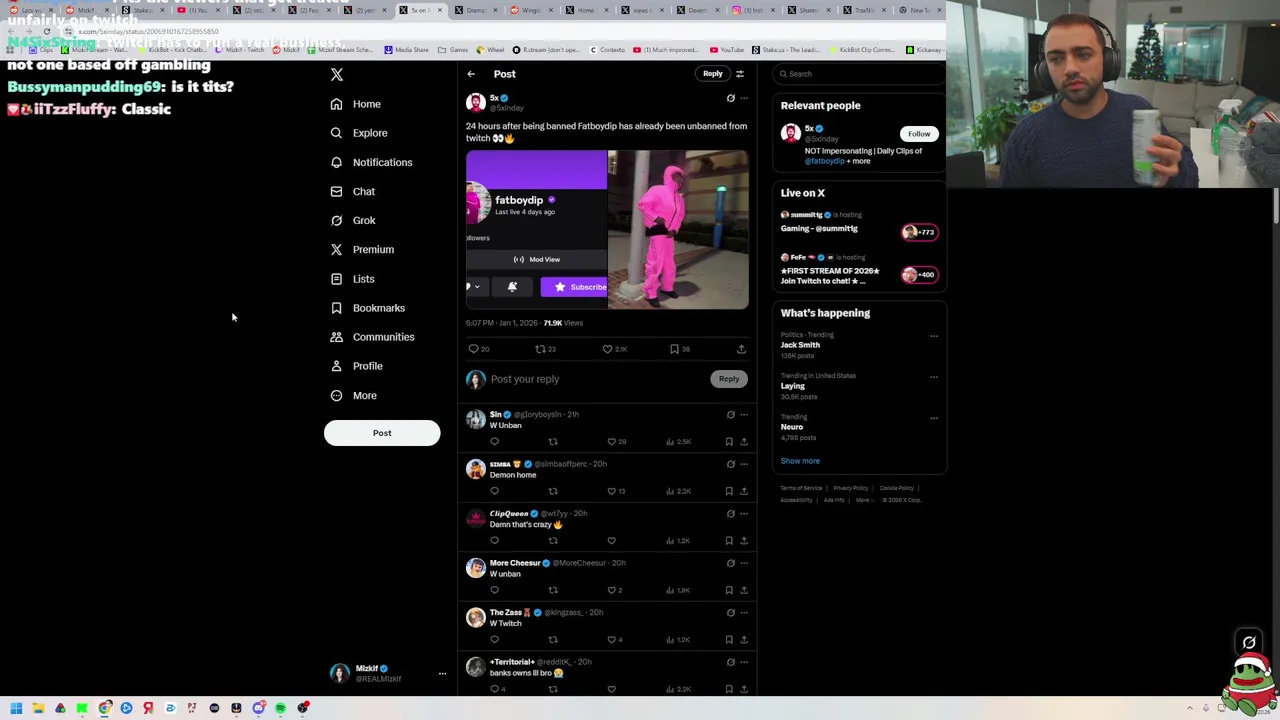
Task: Open Profile in sidebar
Action: [356, 366]
